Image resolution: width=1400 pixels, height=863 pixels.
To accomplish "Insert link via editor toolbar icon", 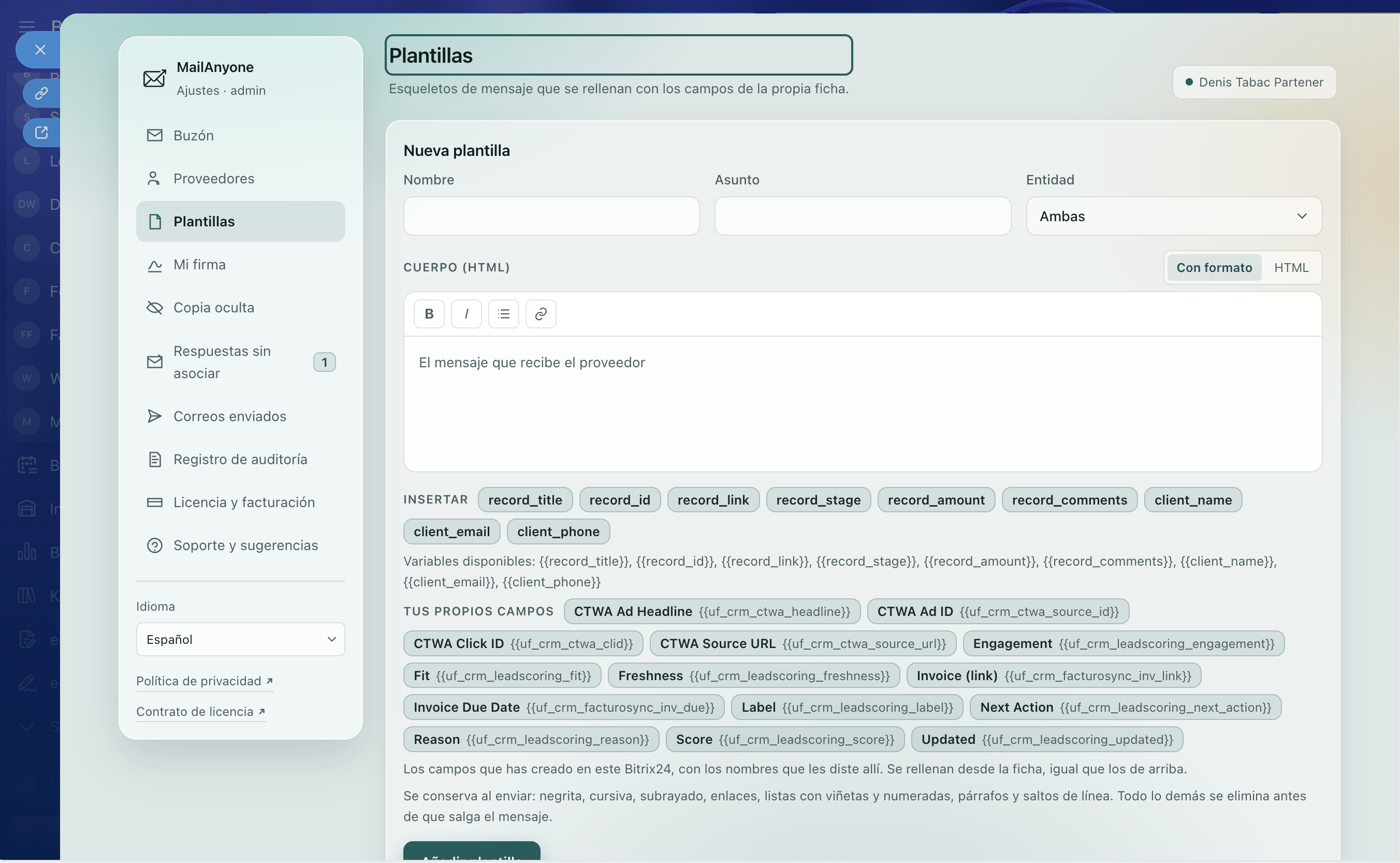I will point(540,313).
